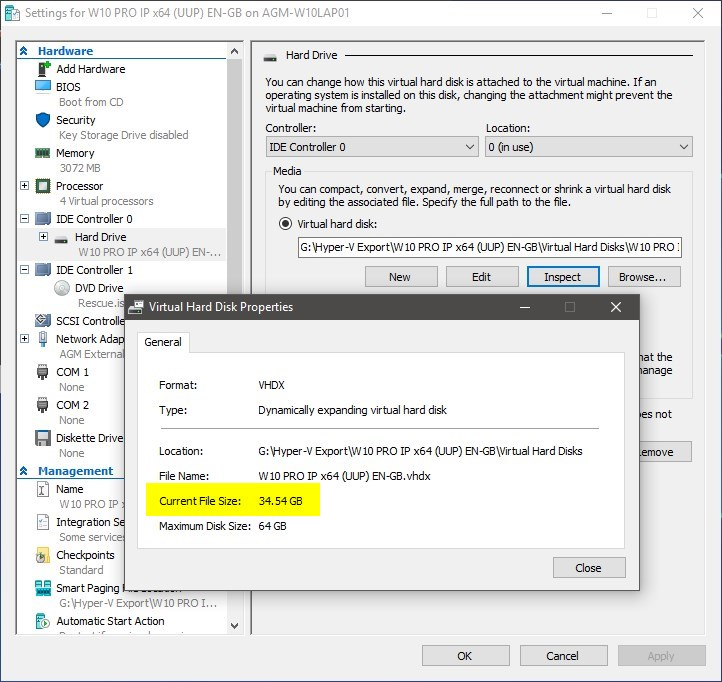Click the Automatic Start Action icon
This screenshot has height=682, width=722.
pyautogui.click(x=42, y=621)
